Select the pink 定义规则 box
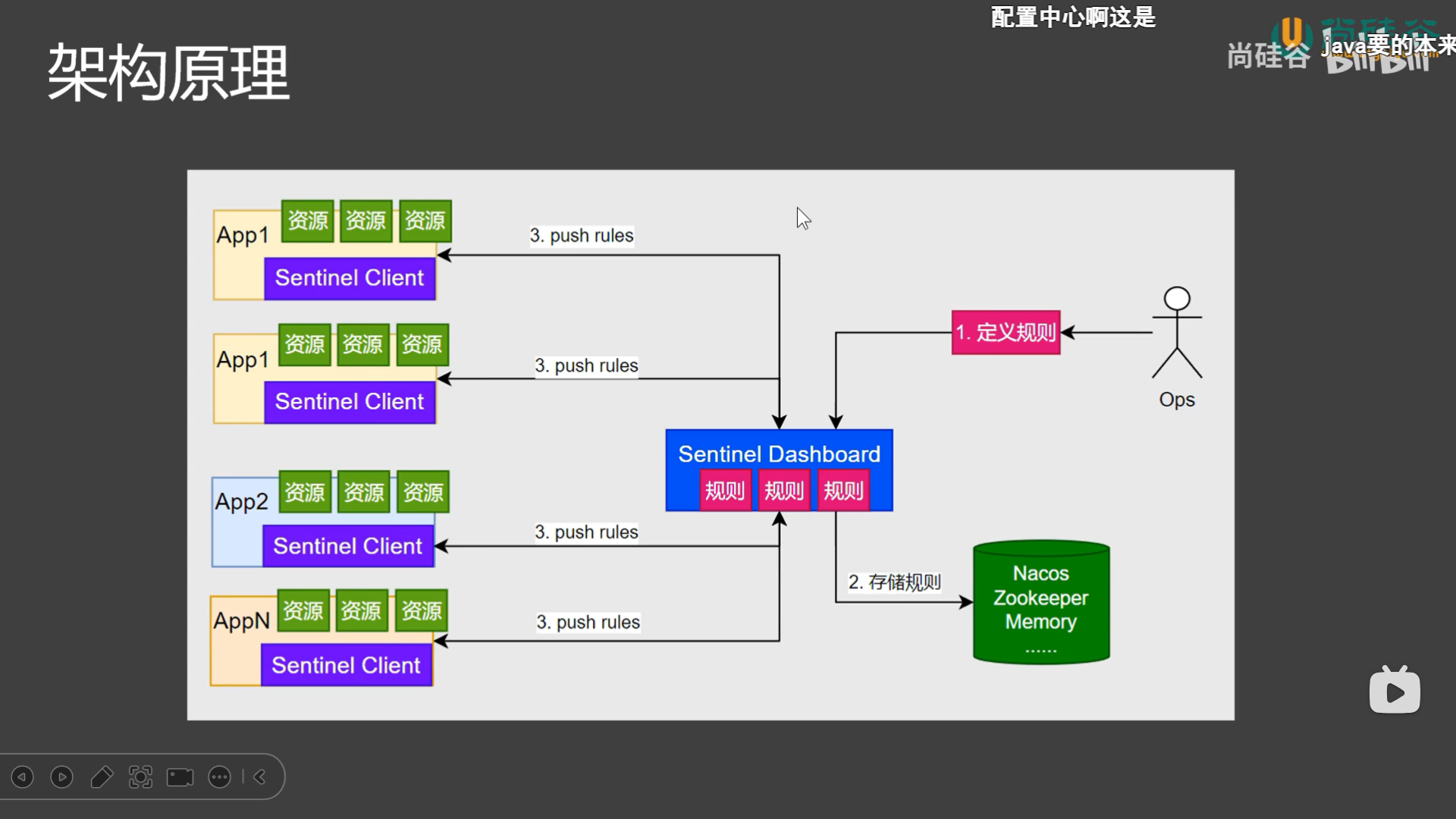1456x819 pixels. tap(1006, 332)
